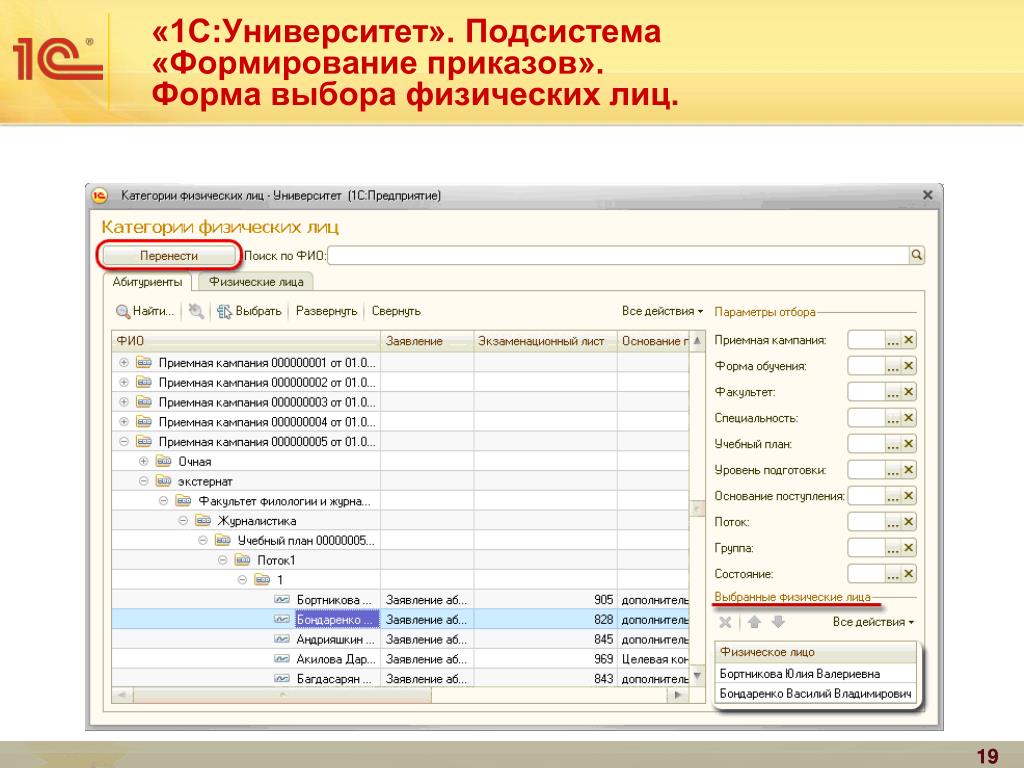Clear the Специальность filter
The height and width of the screenshot is (768, 1024).
point(908,418)
